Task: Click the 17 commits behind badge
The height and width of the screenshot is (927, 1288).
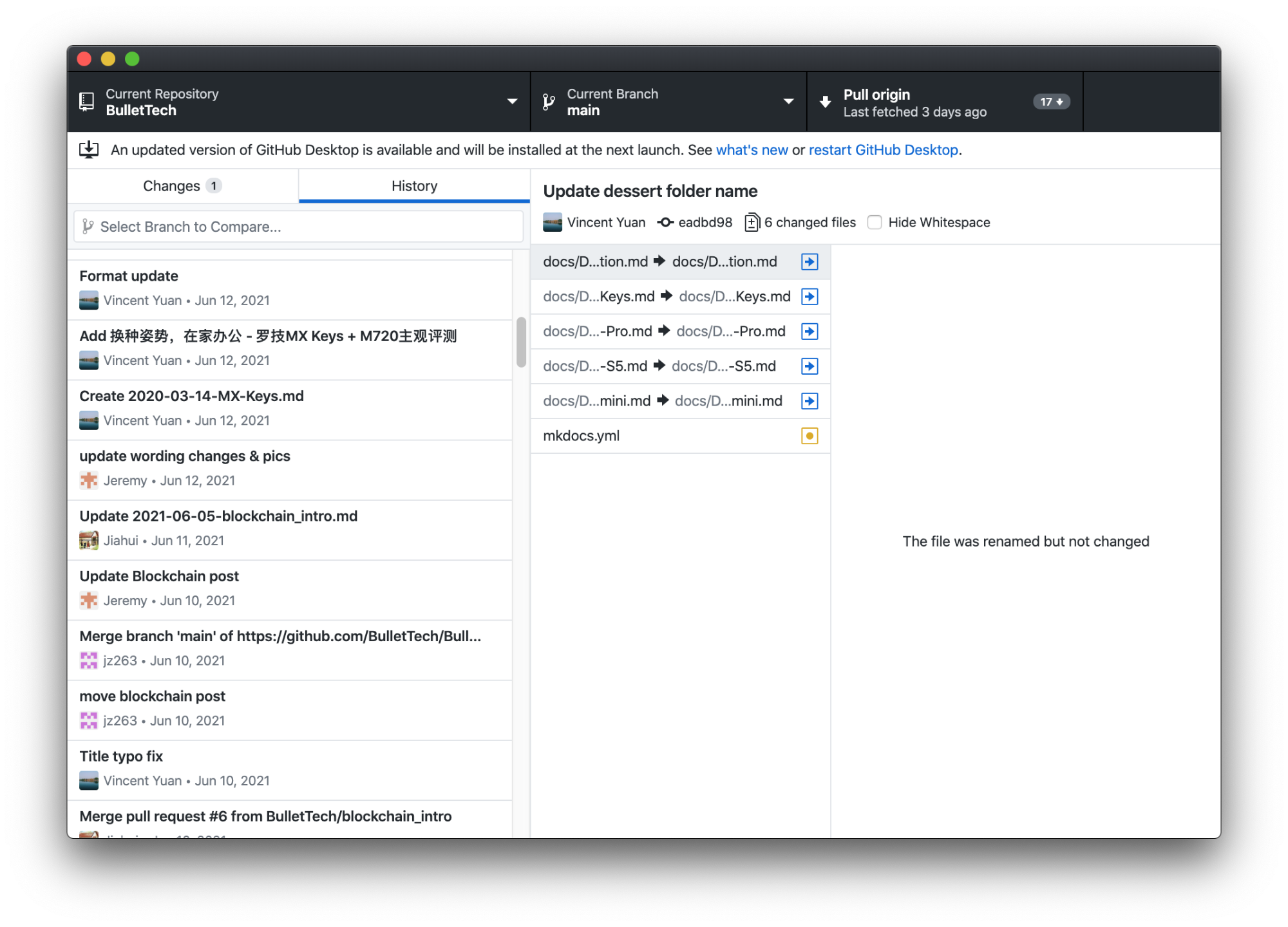Action: tap(1052, 102)
